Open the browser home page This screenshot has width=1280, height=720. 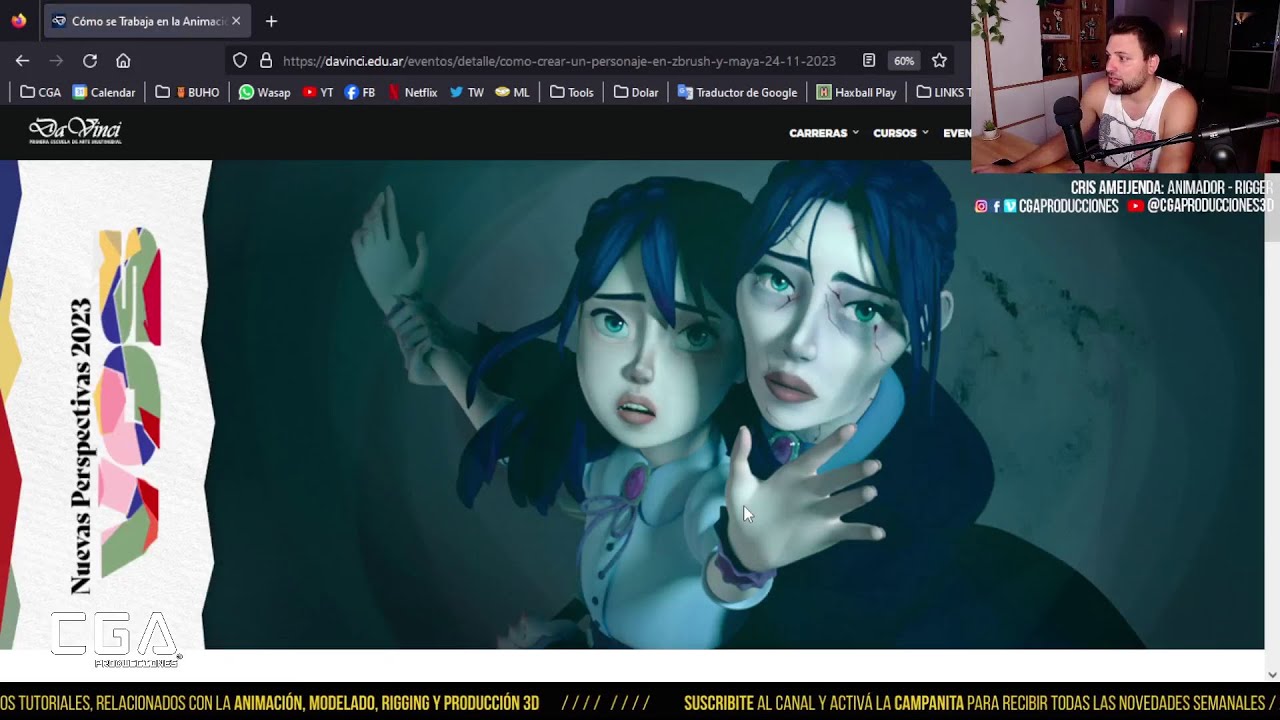click(x=123, y=61)
